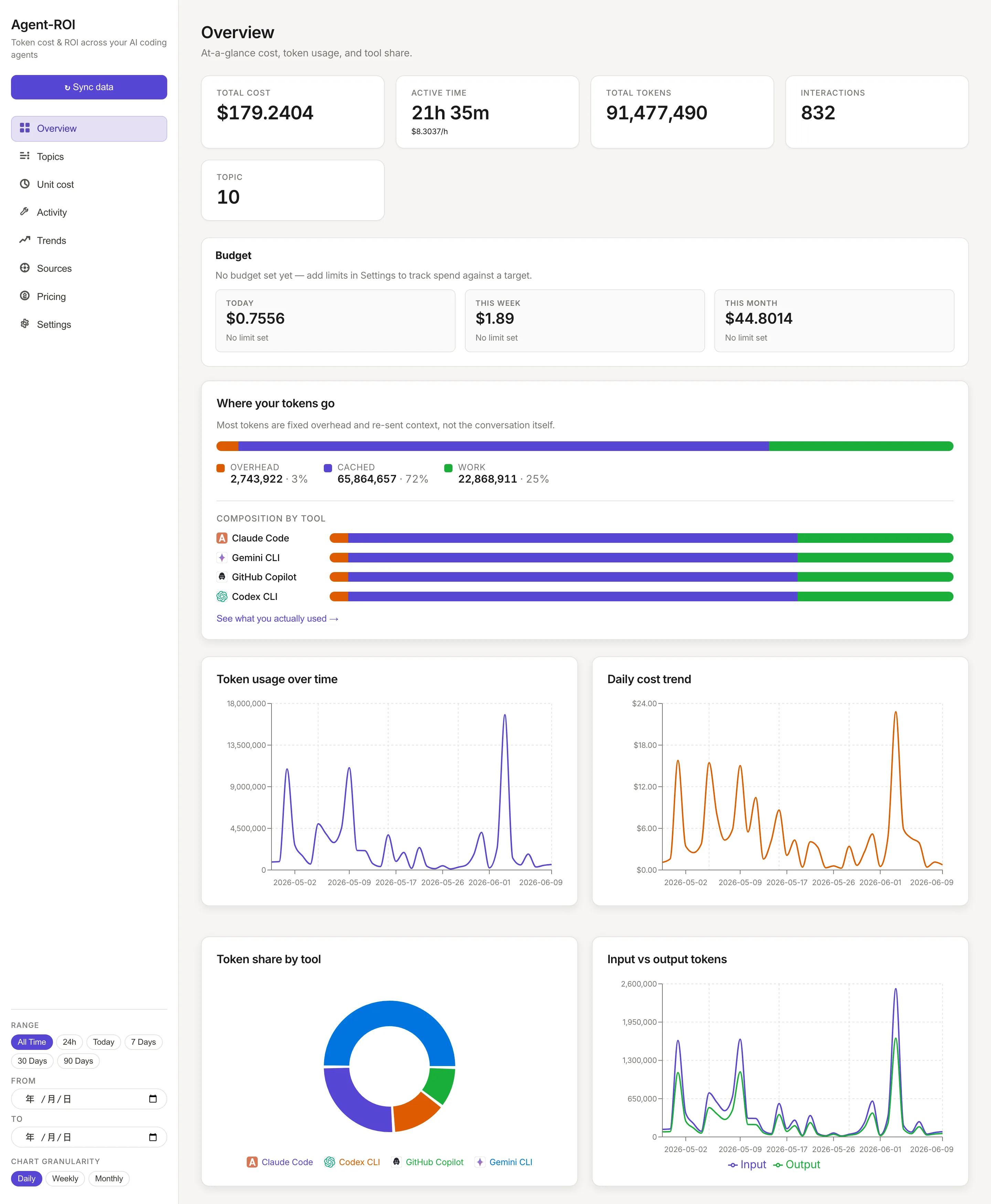Follow 'See what you actually used' link
The image size is (991, 1204).
point(277,619)
